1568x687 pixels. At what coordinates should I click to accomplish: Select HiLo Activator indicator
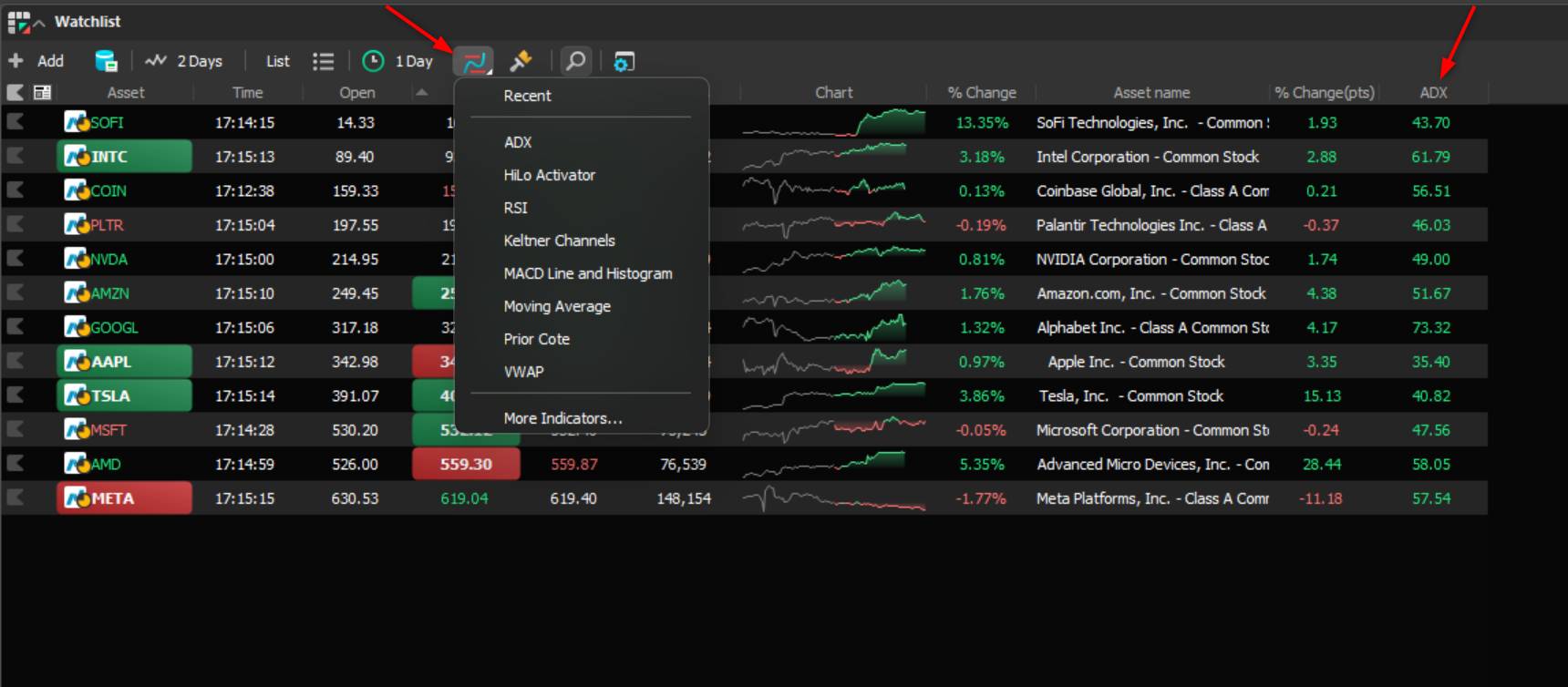(x=550, y=175)
